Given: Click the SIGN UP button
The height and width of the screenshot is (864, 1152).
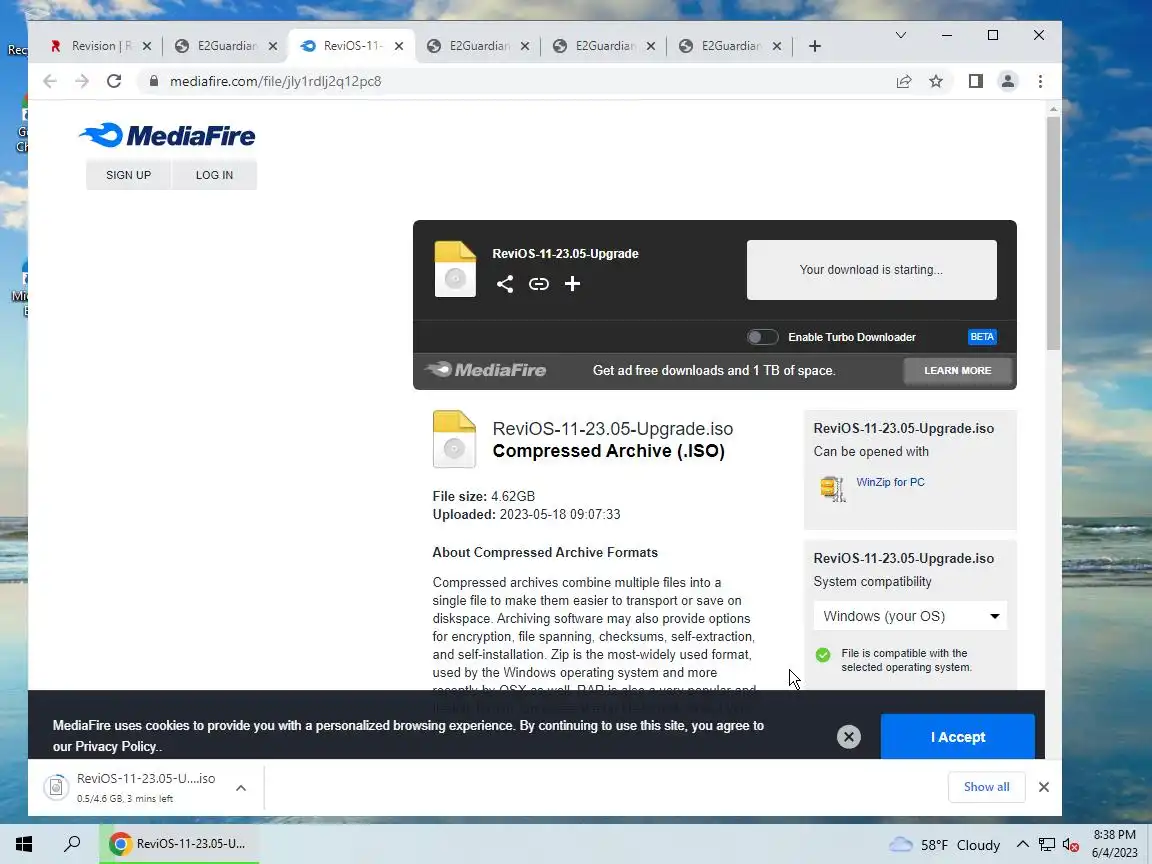Looking at the screenshot, I should point(129,175).
